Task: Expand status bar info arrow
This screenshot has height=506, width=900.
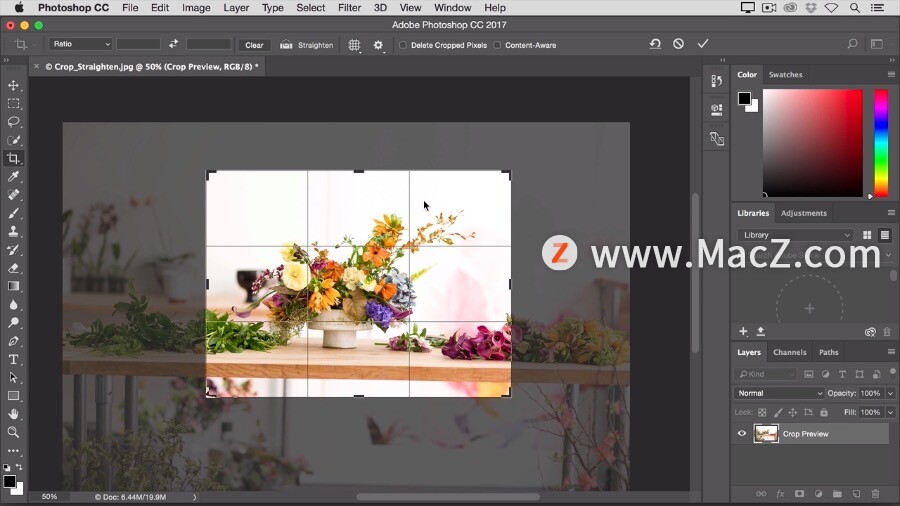Action: [195, 497]
